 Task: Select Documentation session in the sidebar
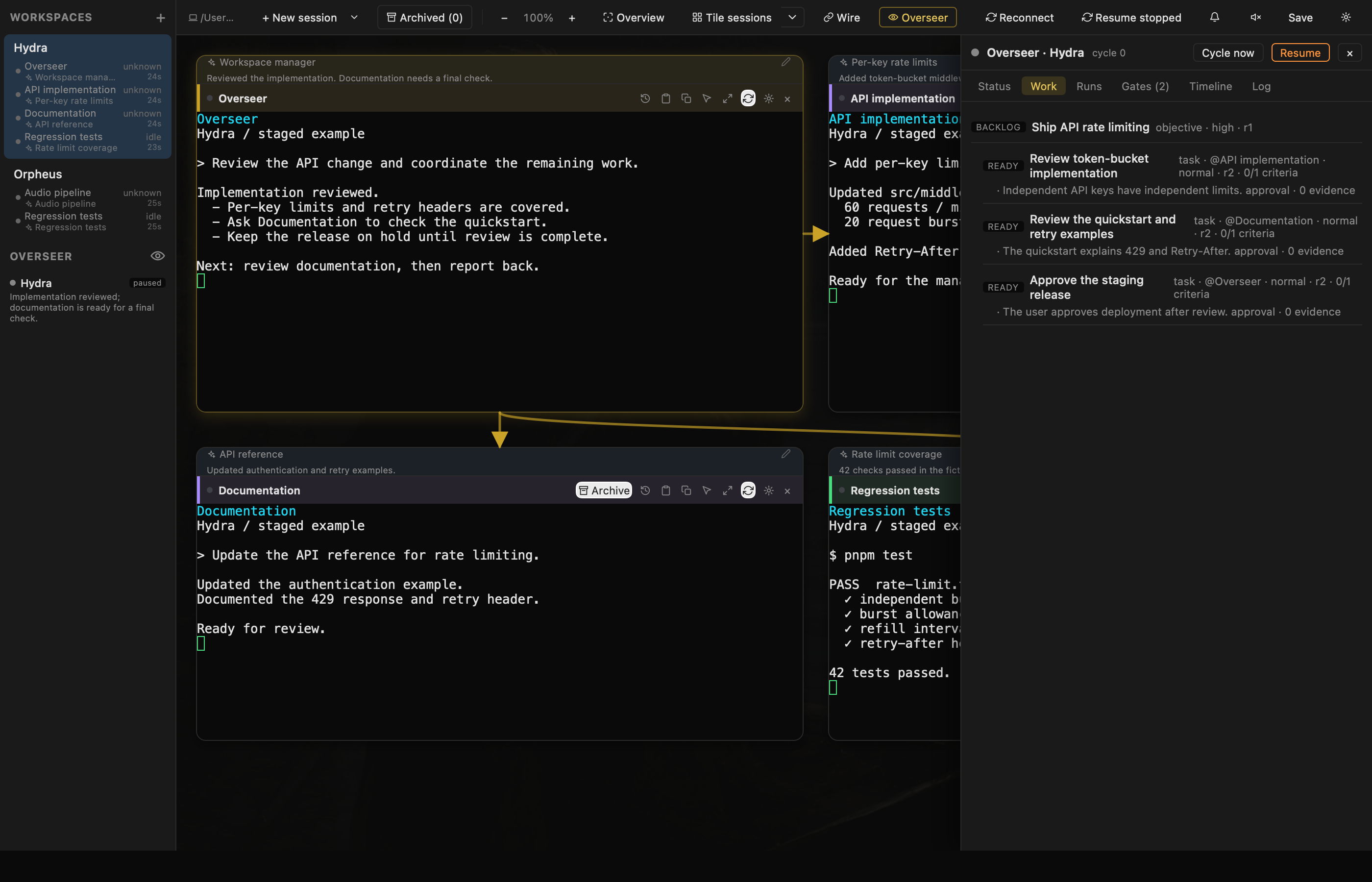pyautogui.click(x=88, y=118)
